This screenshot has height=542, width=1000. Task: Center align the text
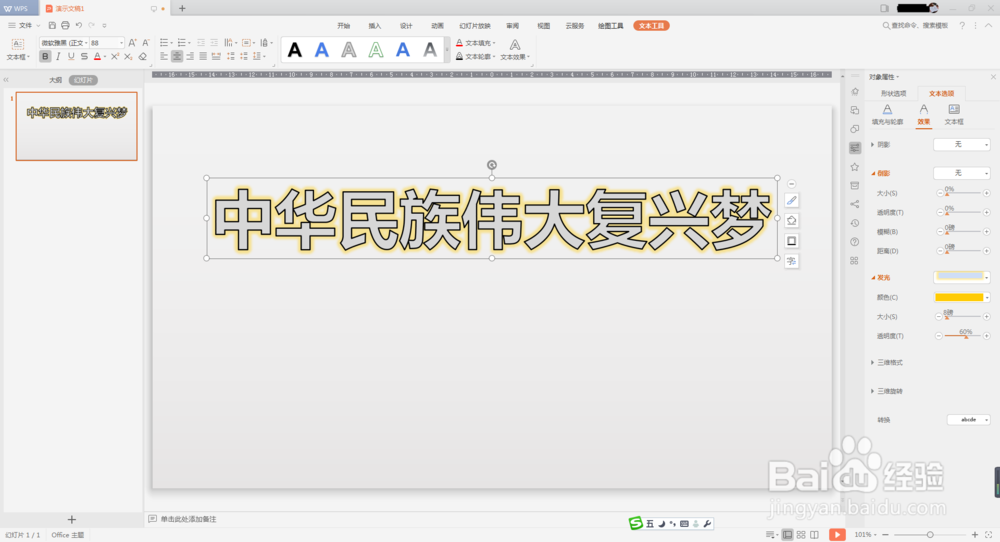pos(177,57)
